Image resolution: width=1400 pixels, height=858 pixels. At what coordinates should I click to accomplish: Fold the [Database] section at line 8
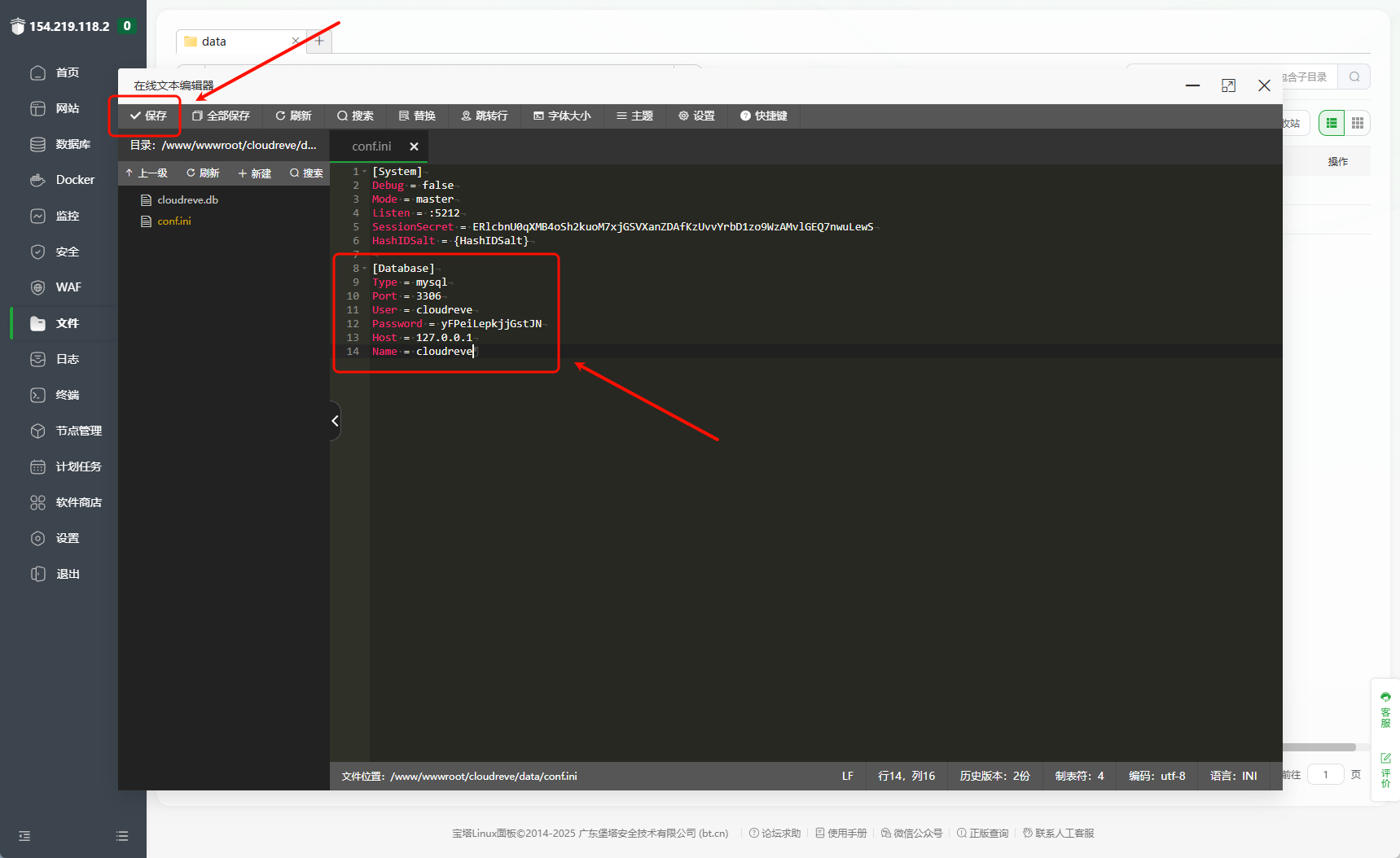click(x=365, y=269)
